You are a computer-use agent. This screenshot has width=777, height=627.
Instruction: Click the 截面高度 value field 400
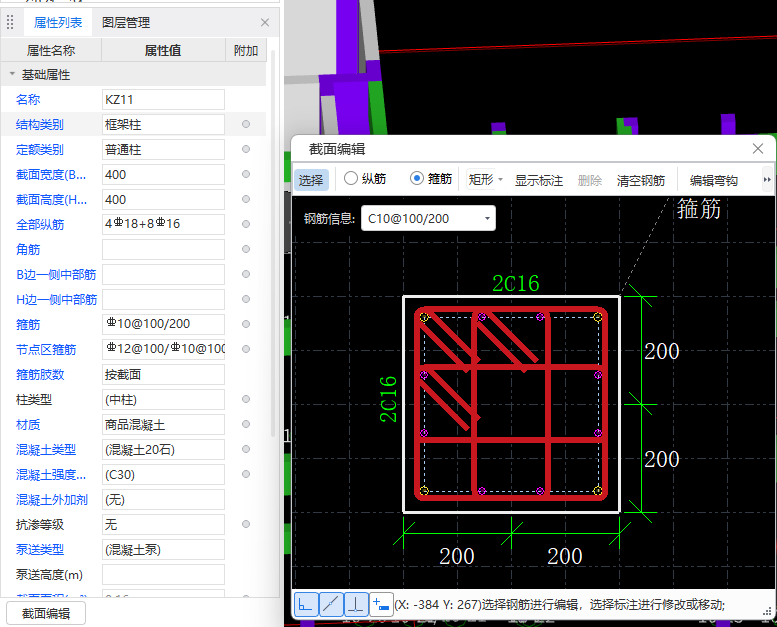click(x=163, y=199)
